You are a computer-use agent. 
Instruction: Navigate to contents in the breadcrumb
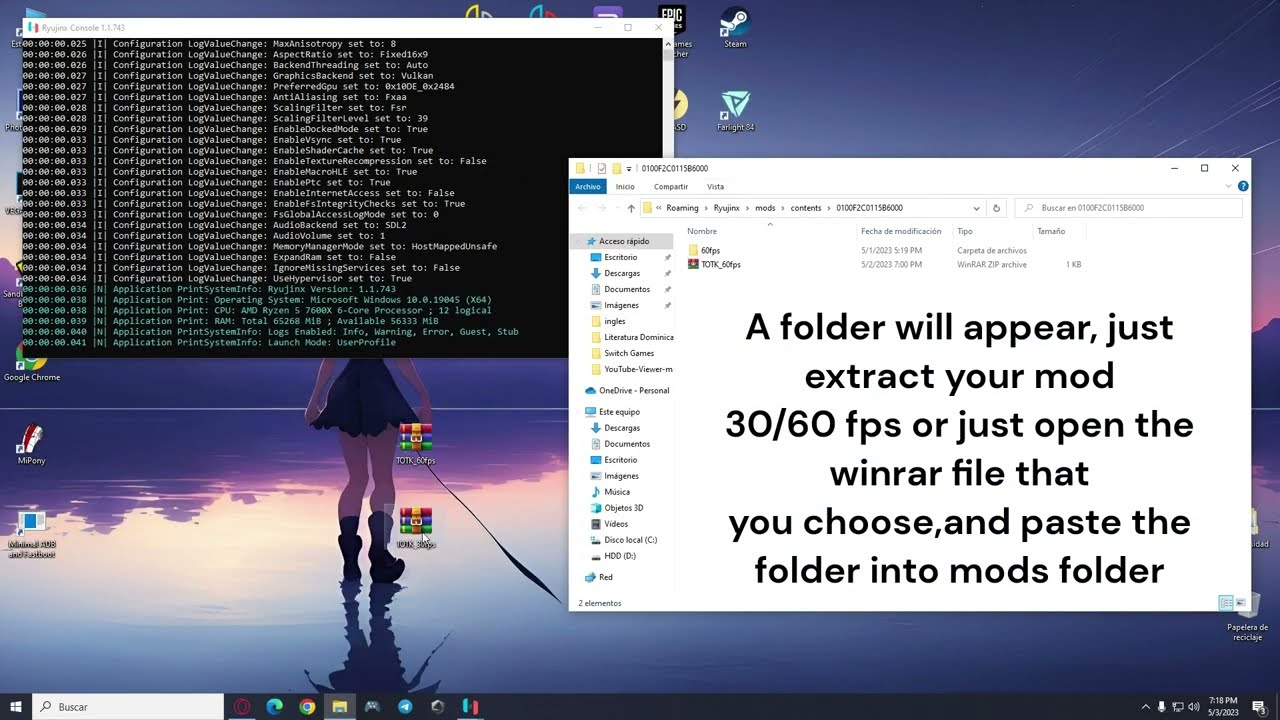point(806,208)
